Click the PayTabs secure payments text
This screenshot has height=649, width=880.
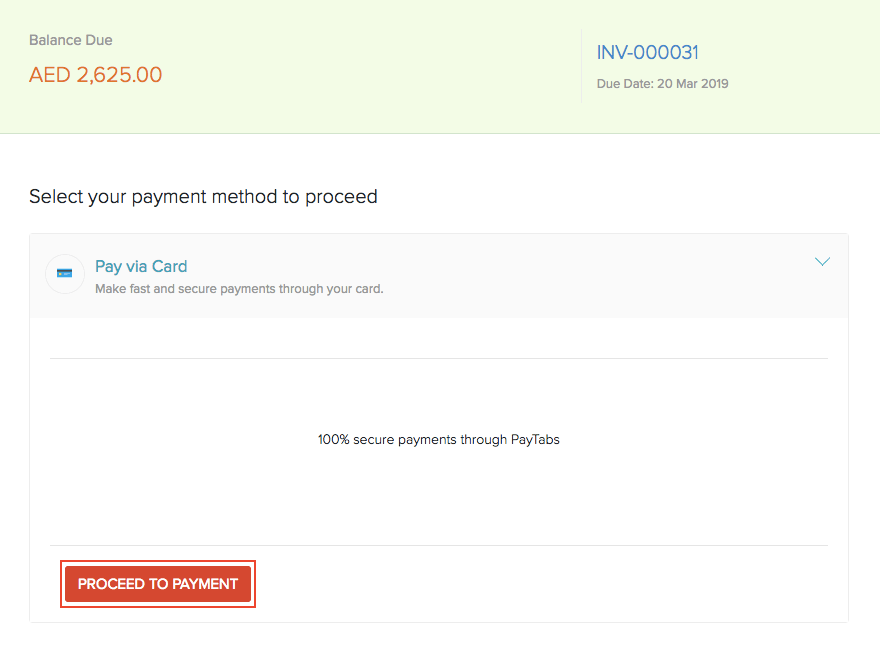coord(438,439)
